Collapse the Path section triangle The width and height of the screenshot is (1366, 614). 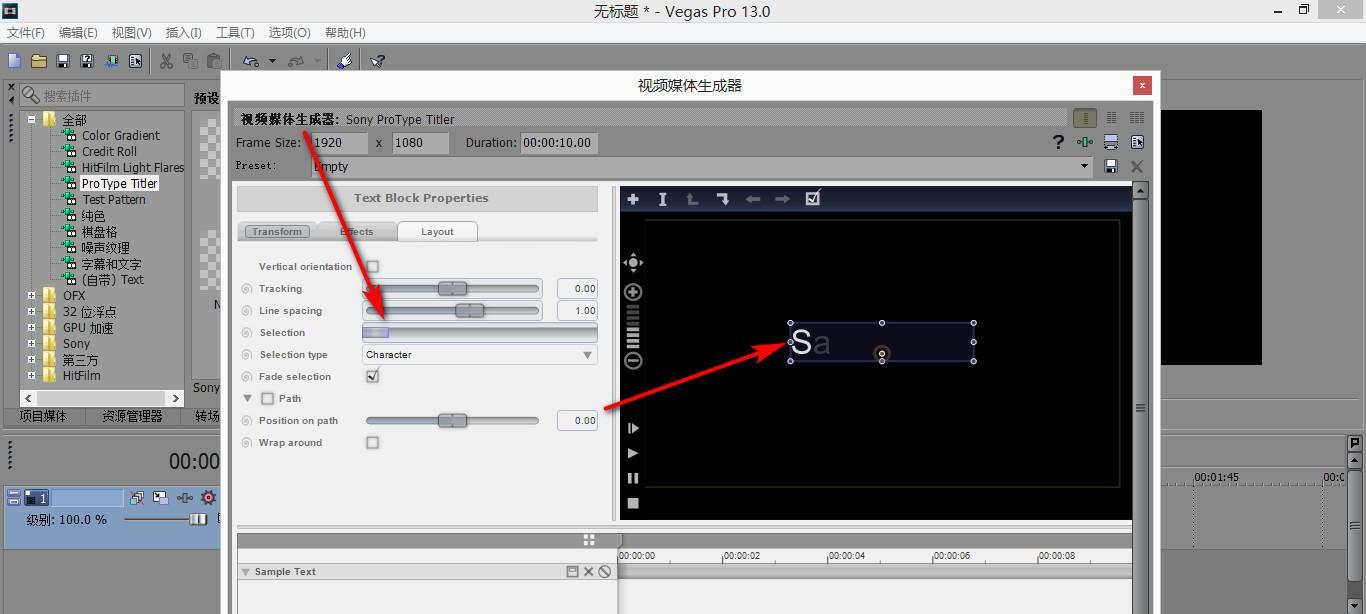point(247,399)
